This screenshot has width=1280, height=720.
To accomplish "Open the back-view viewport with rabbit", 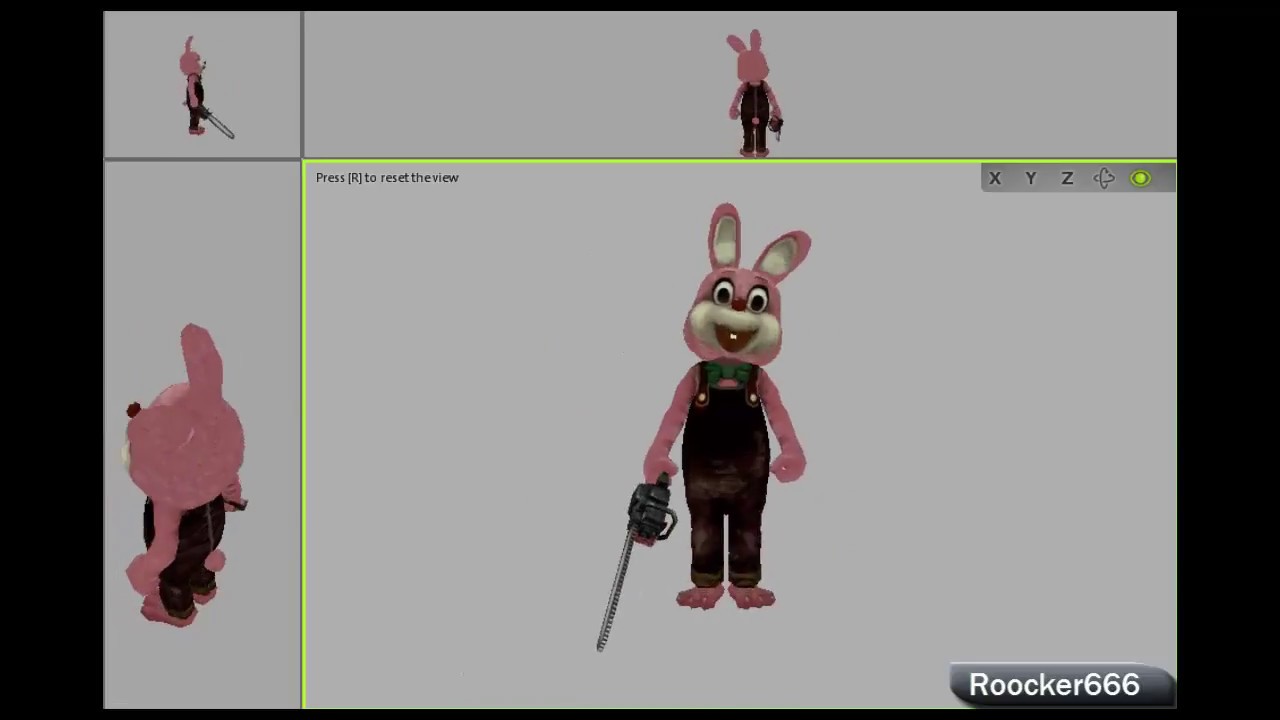I will [x=740, y=85].
